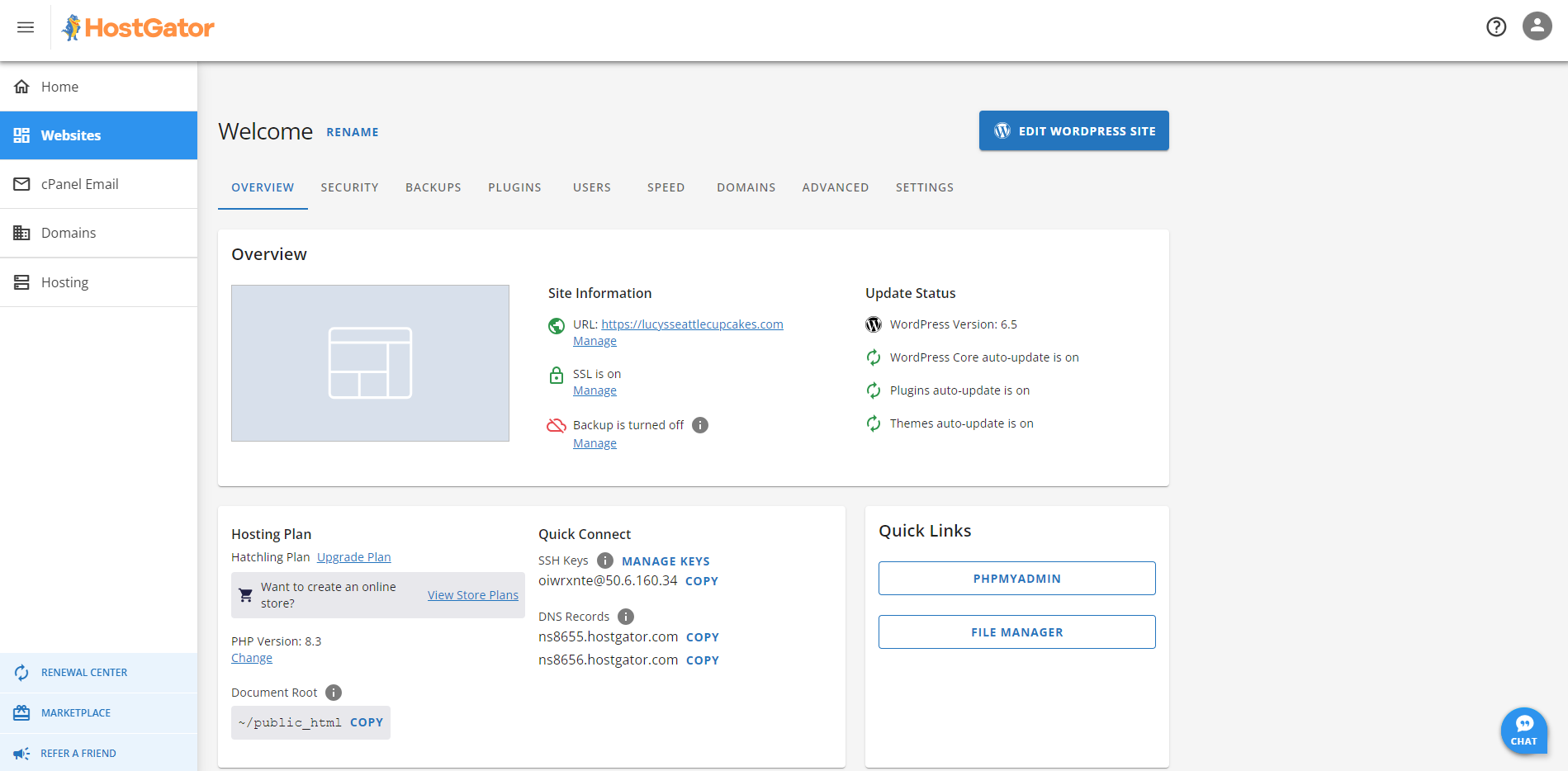Click the info icon beside DNS Records

click(x=626, y=617)
